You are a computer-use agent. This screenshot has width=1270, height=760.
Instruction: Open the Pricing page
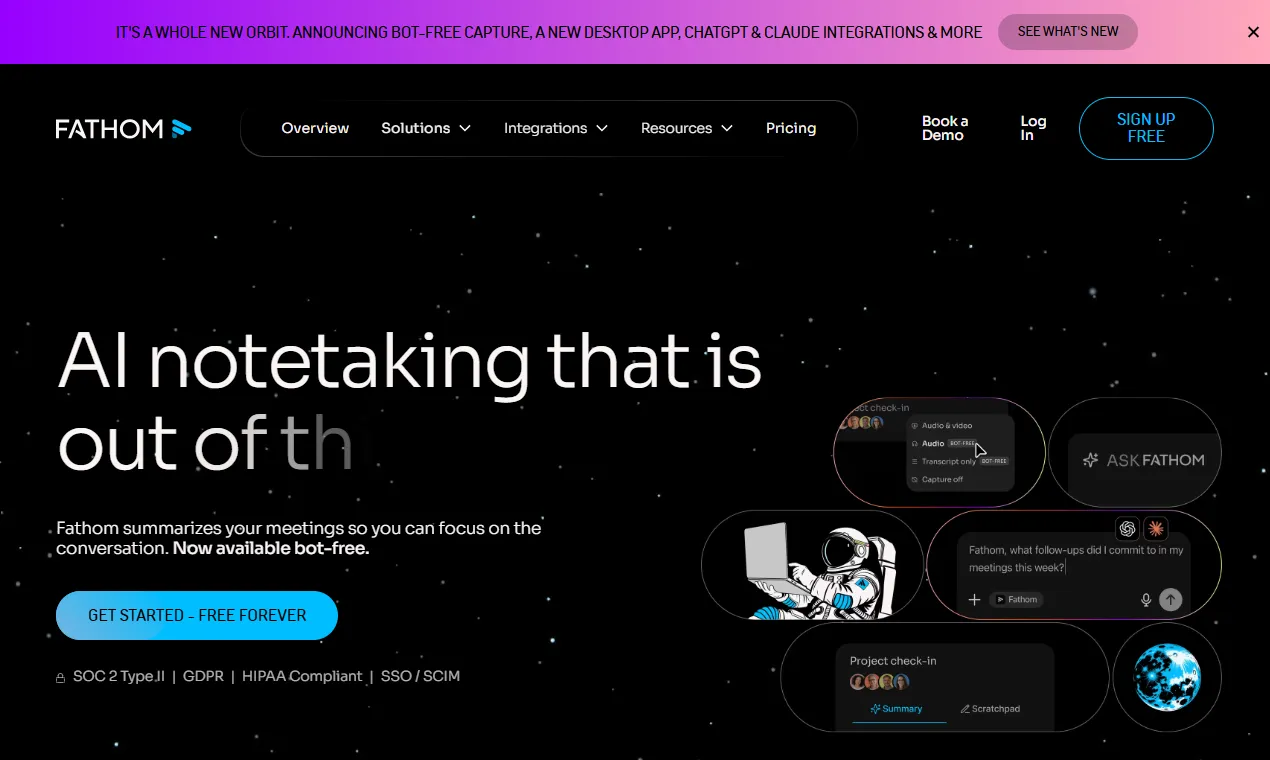click(791, 128)
